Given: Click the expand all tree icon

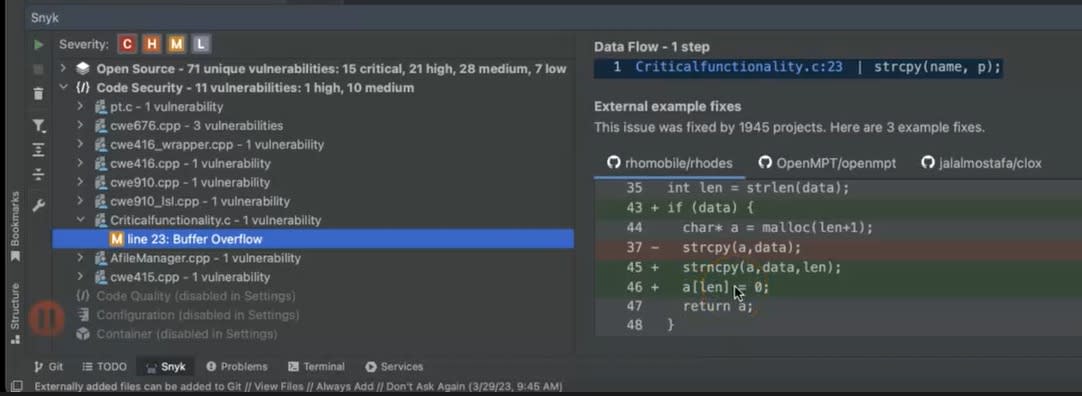Looking at the screenshot, I should 39,150.
